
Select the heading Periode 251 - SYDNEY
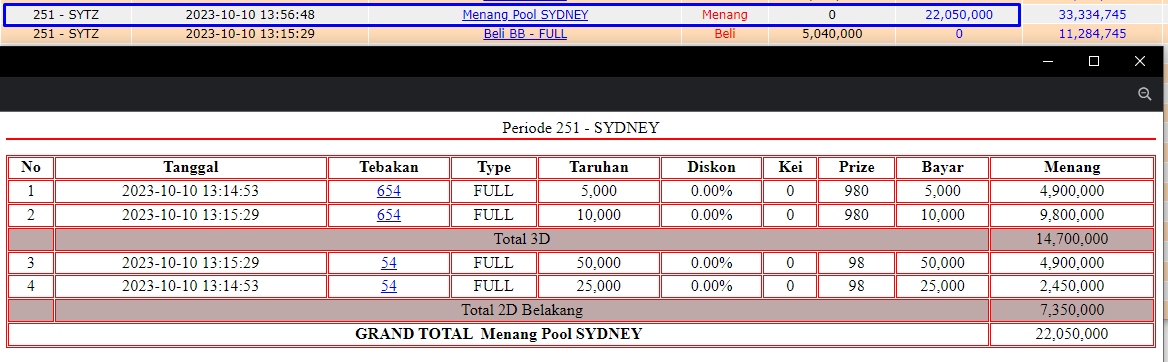coord(581,127)
